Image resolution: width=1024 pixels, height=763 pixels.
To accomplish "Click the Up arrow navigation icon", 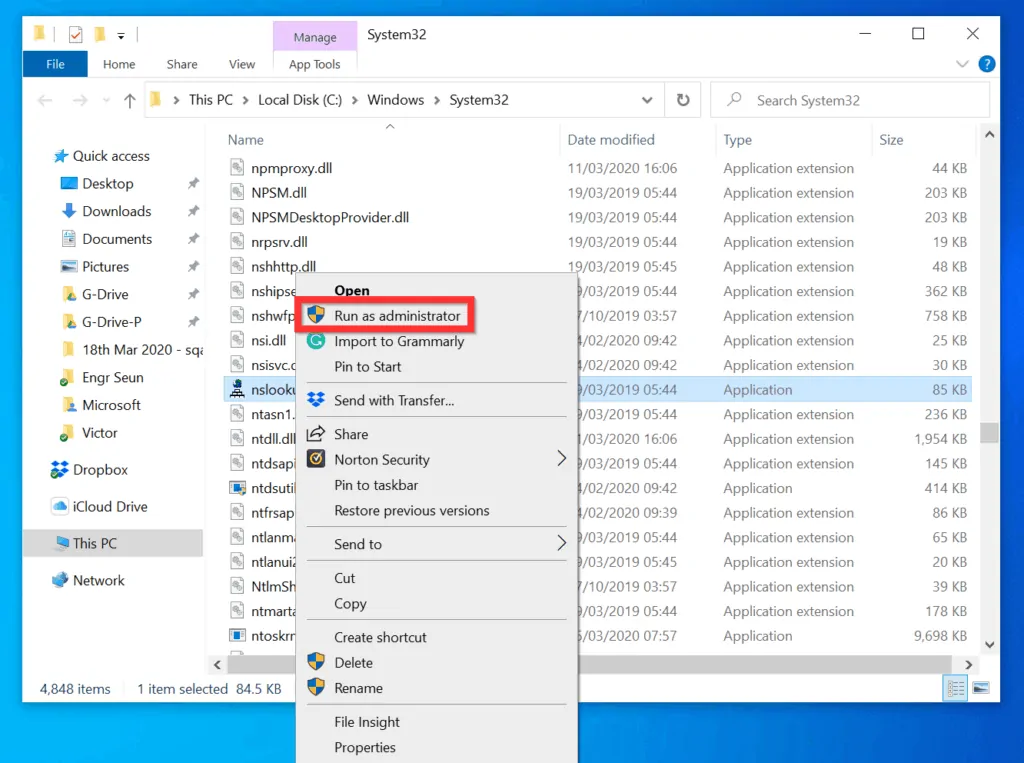I will [129, 100].
